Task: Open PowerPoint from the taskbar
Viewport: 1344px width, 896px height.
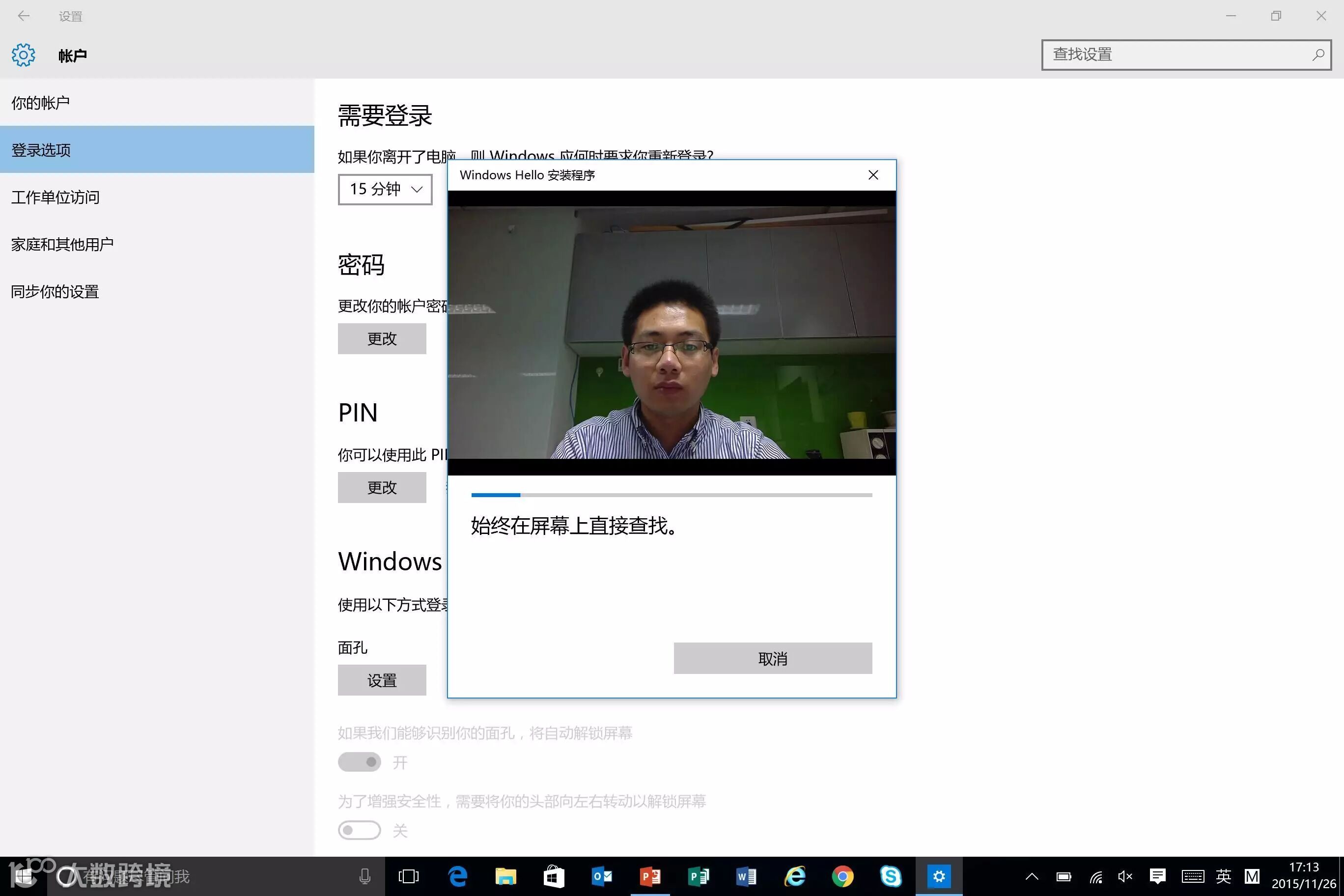Action: pyautogui.click(x=650, y=876)
